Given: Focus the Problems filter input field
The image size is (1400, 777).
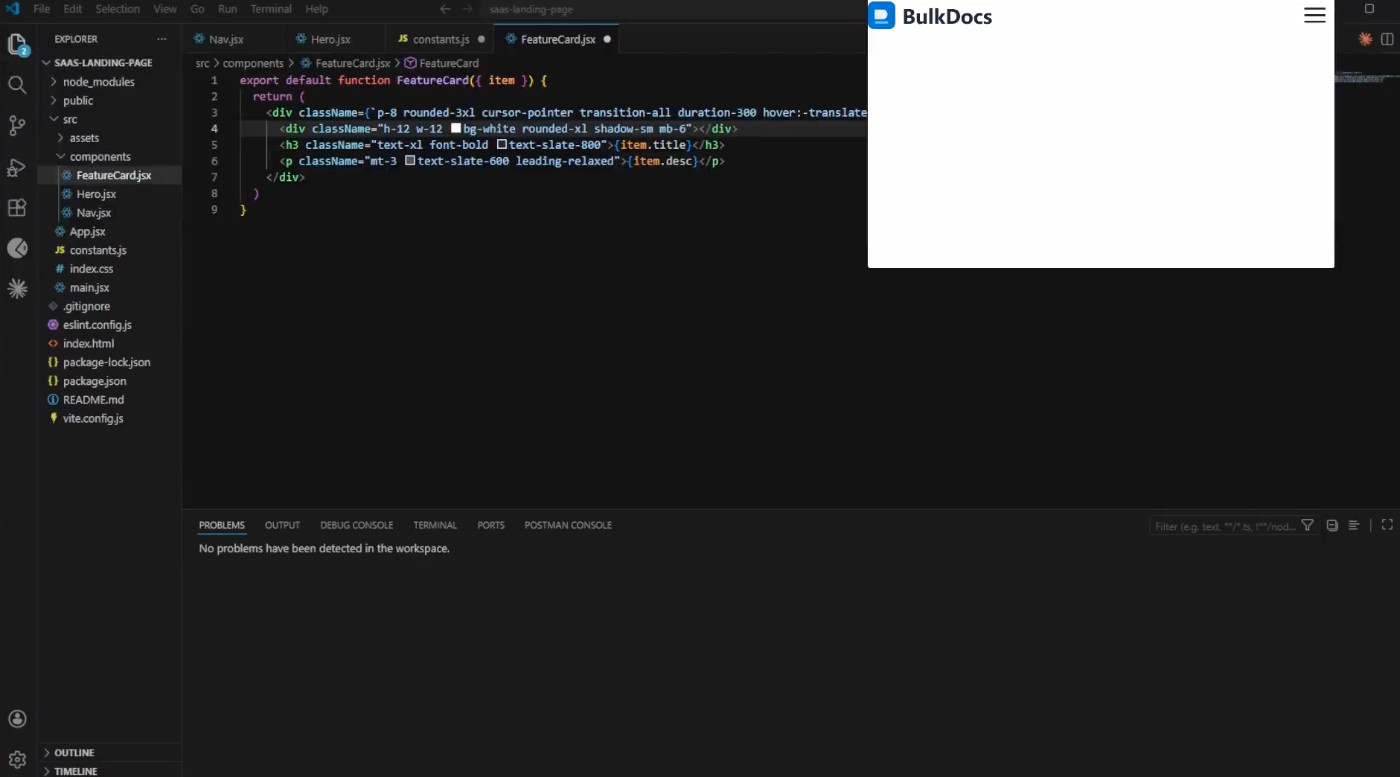Looking at the screenshot, I should point(1225,526).
